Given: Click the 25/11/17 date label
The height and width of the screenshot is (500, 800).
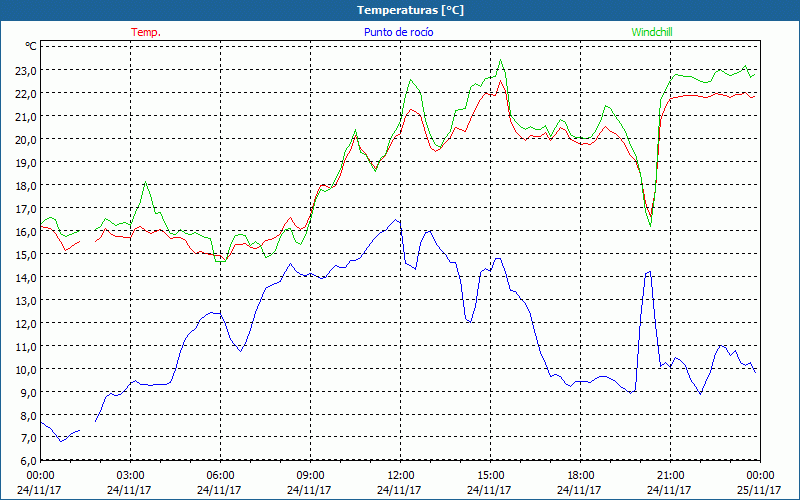Looking at the screenshot, I should 760,490.
